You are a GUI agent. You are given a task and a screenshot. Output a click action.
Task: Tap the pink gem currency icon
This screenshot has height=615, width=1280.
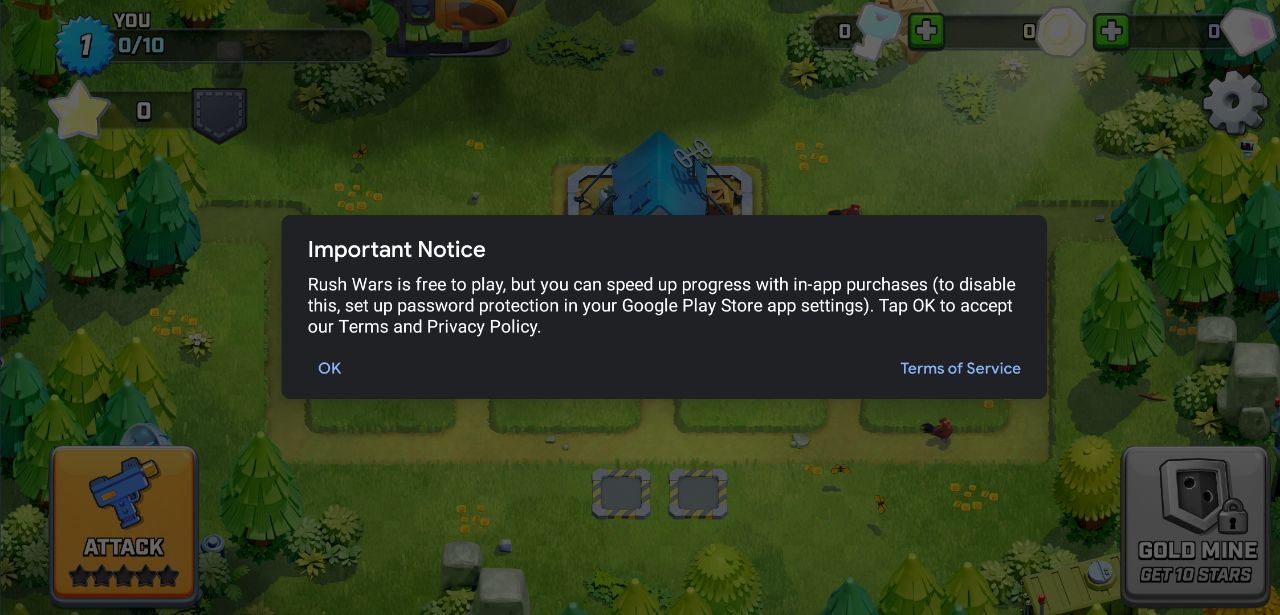click(x=1246, y=32)
